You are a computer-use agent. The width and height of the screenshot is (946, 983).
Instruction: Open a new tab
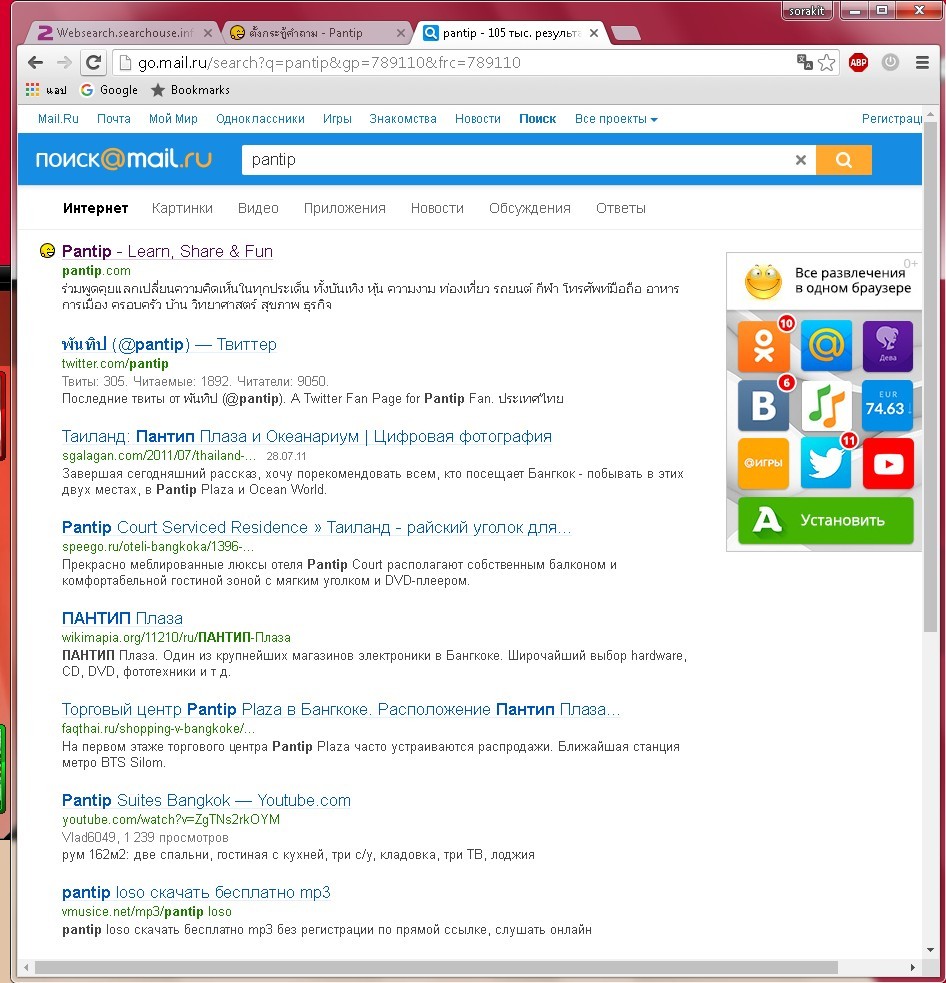pos(626,33)
